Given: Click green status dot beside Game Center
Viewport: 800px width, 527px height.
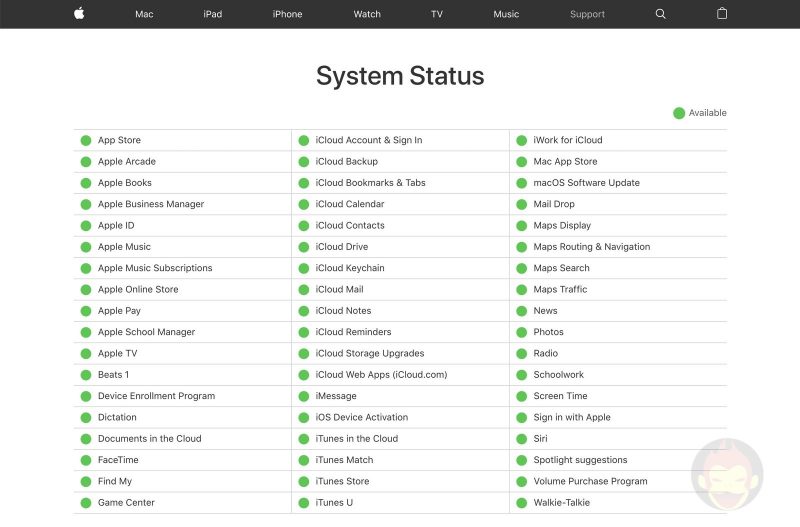Looking at the screenshot, I should click(86, 503).
